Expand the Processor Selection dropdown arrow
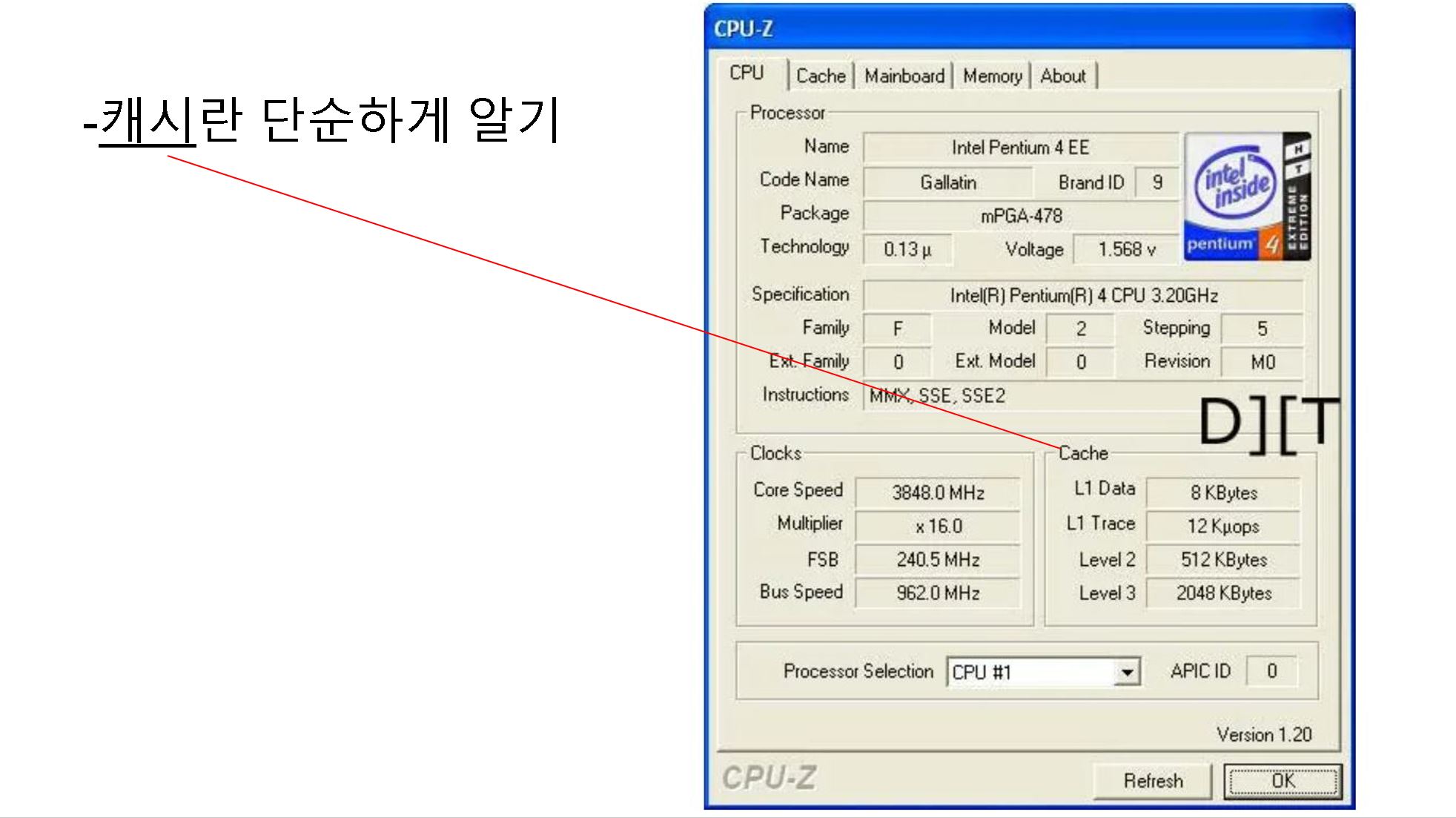The image size is (1456, 818). [1127, 672]
